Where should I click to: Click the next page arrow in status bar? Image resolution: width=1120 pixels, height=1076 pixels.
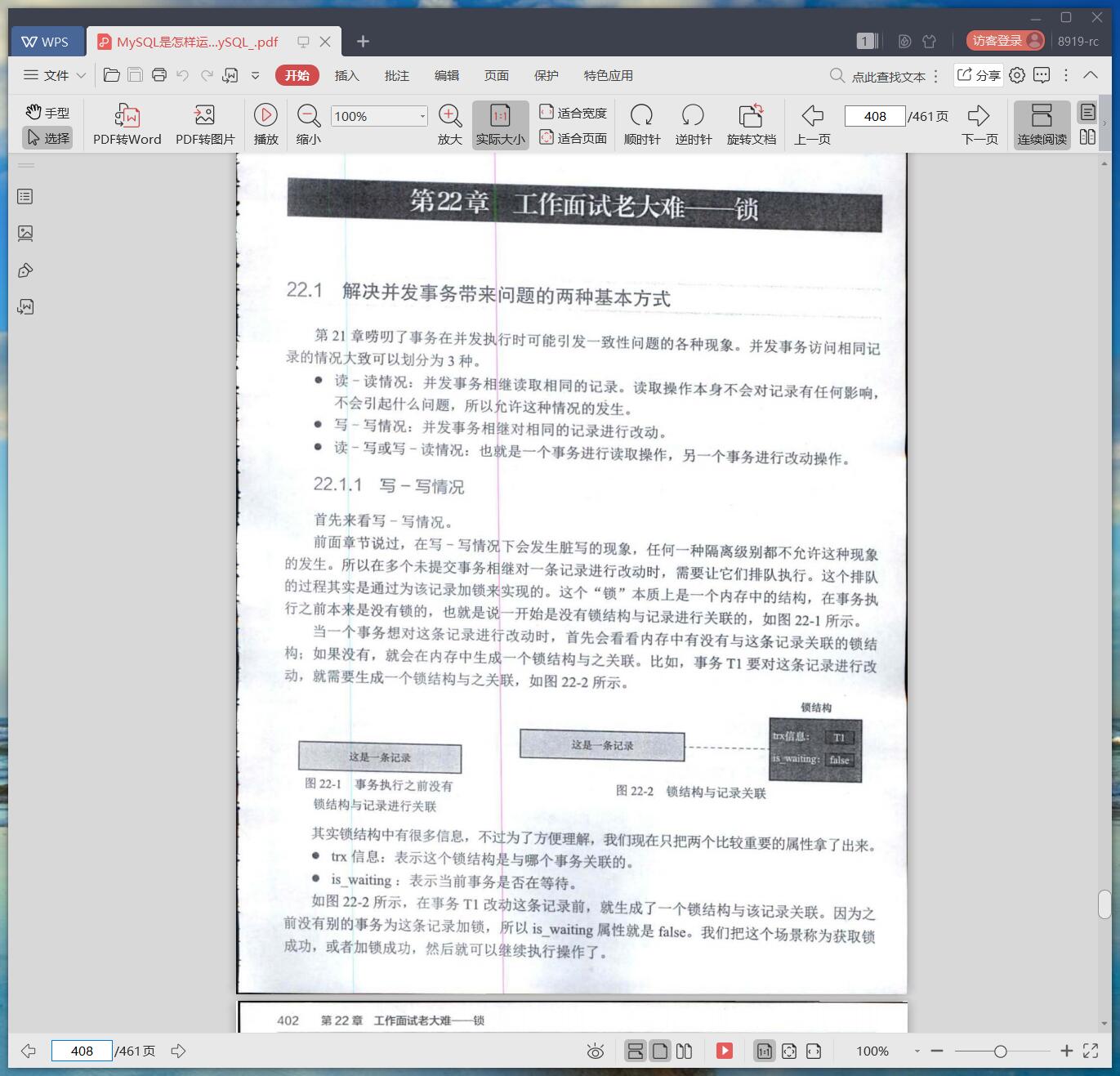pyautogui.click(x=178, y=1051)
